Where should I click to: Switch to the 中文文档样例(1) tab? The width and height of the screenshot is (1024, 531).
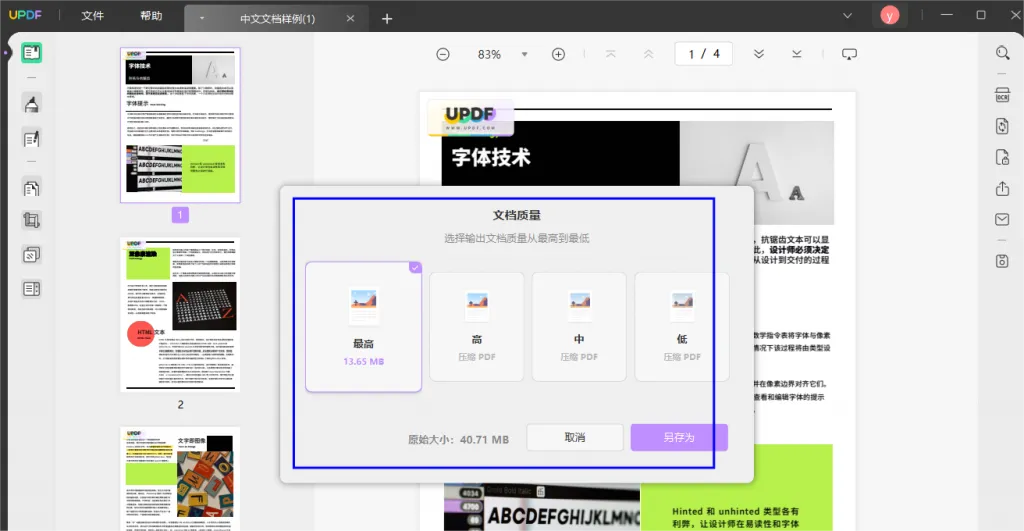click(x=277, y=18)
